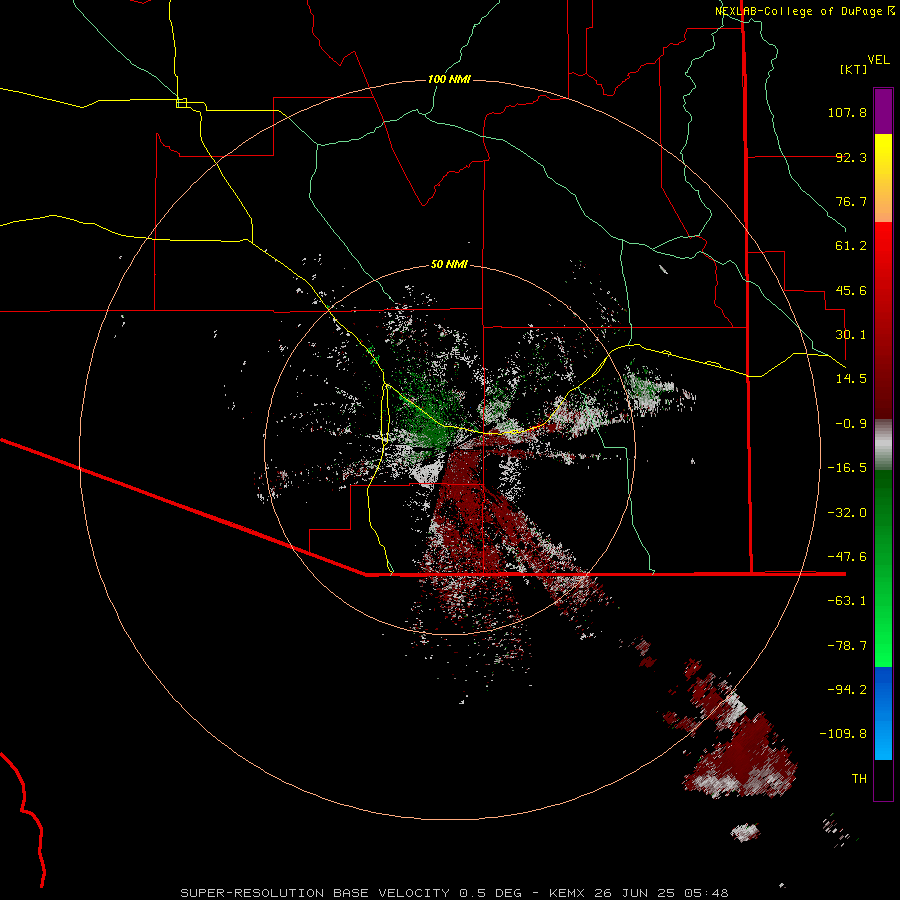Click the 30.1 scale value
The width and height of the screenshot is (900, 900).
click(x=851, y=335)
